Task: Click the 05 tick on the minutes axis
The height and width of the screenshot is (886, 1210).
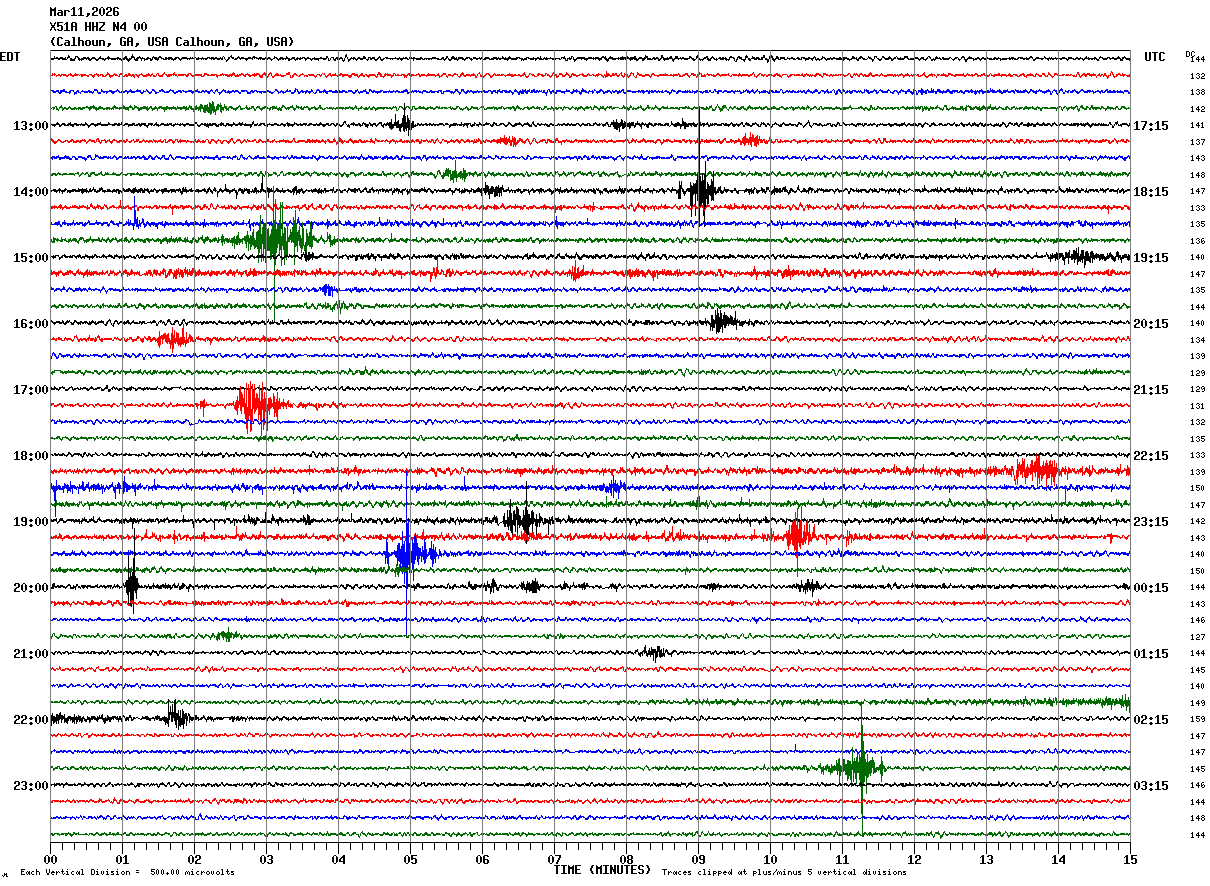Action: (410, 859)
